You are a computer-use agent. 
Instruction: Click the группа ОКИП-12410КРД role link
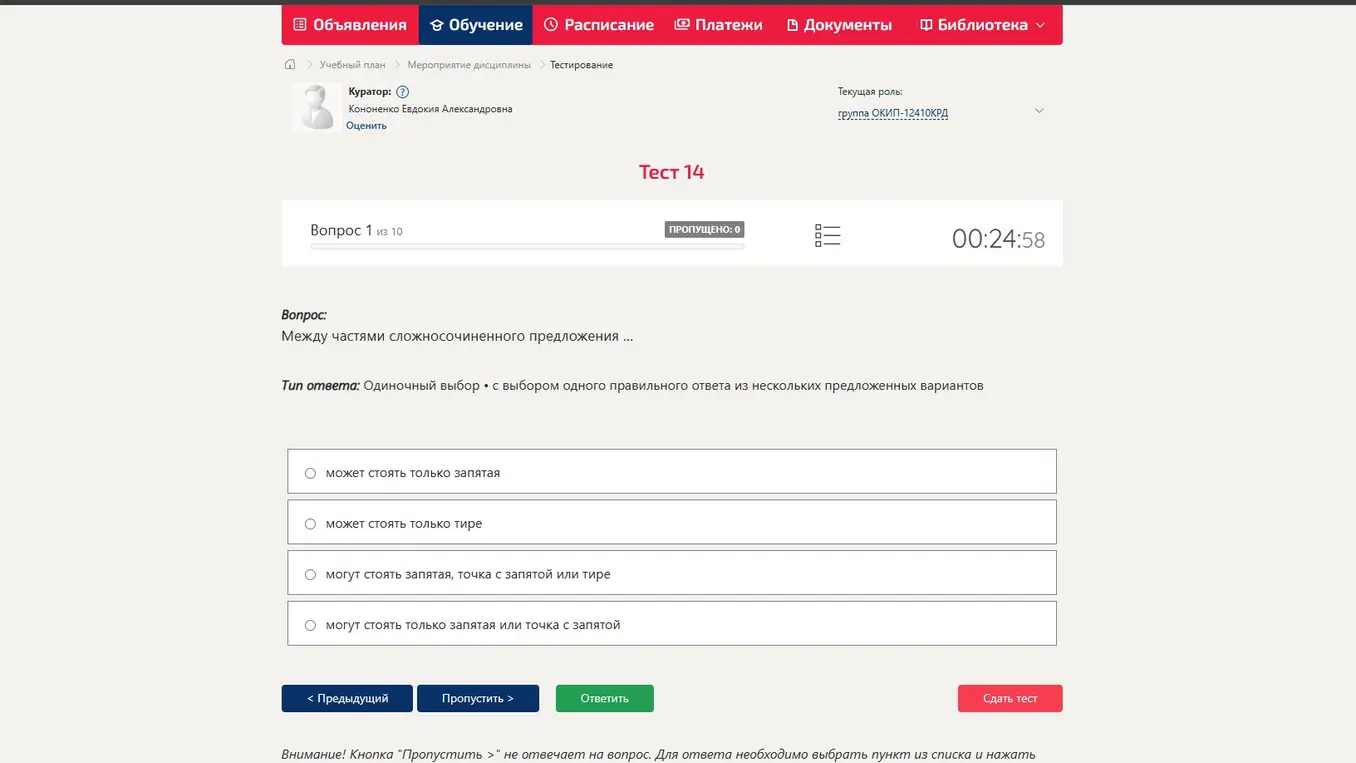(x=893, y=113)
